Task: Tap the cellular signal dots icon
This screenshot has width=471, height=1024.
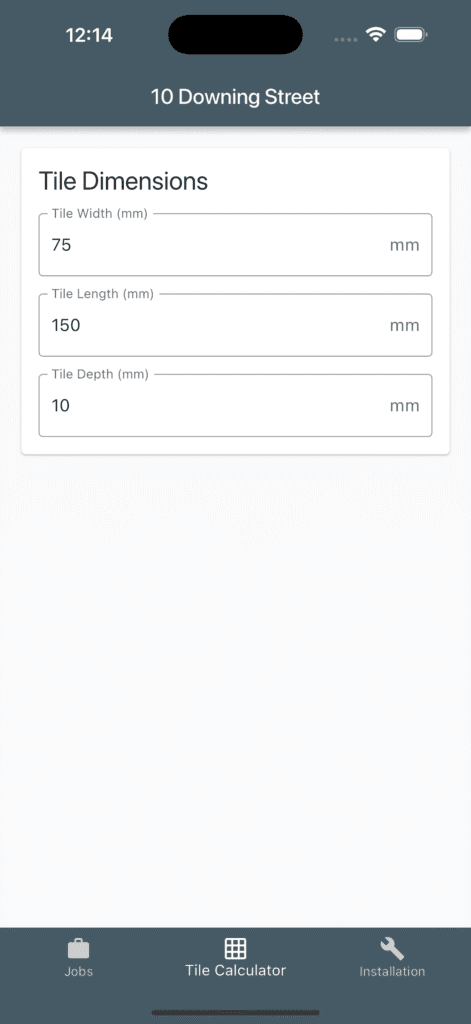Action: (346, 39)
